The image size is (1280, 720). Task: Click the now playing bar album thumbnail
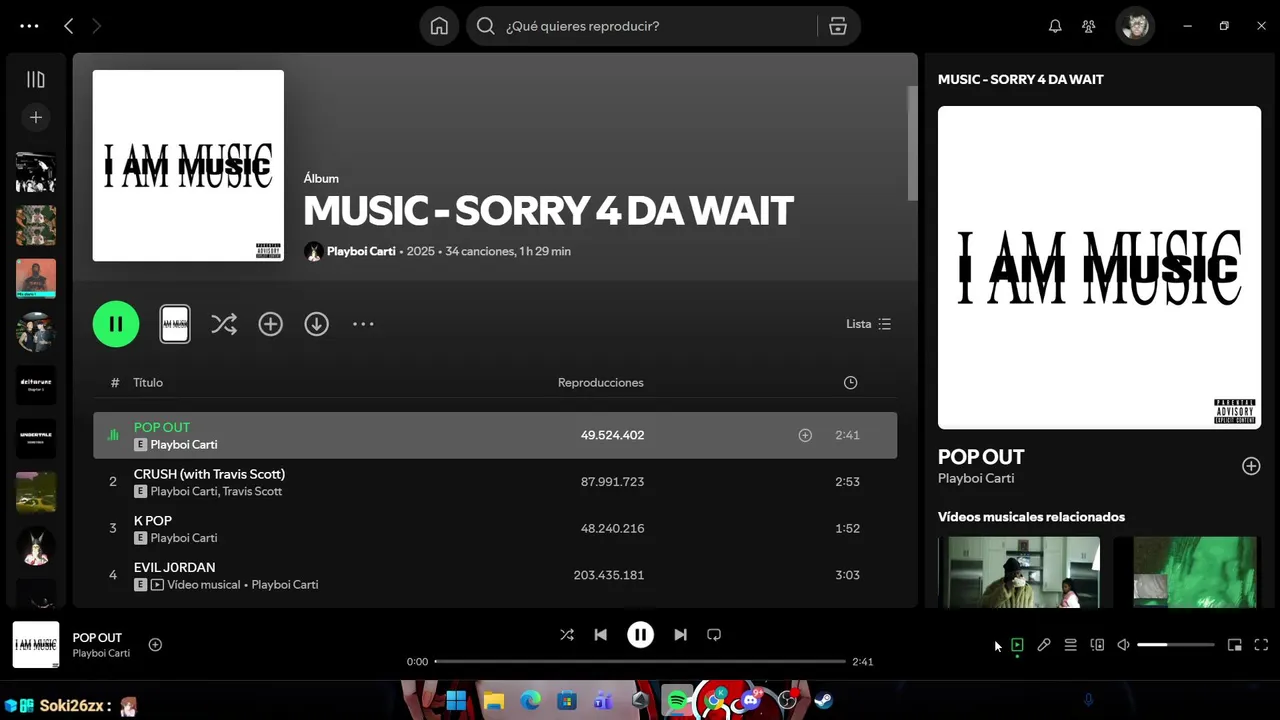pos(36,645)
